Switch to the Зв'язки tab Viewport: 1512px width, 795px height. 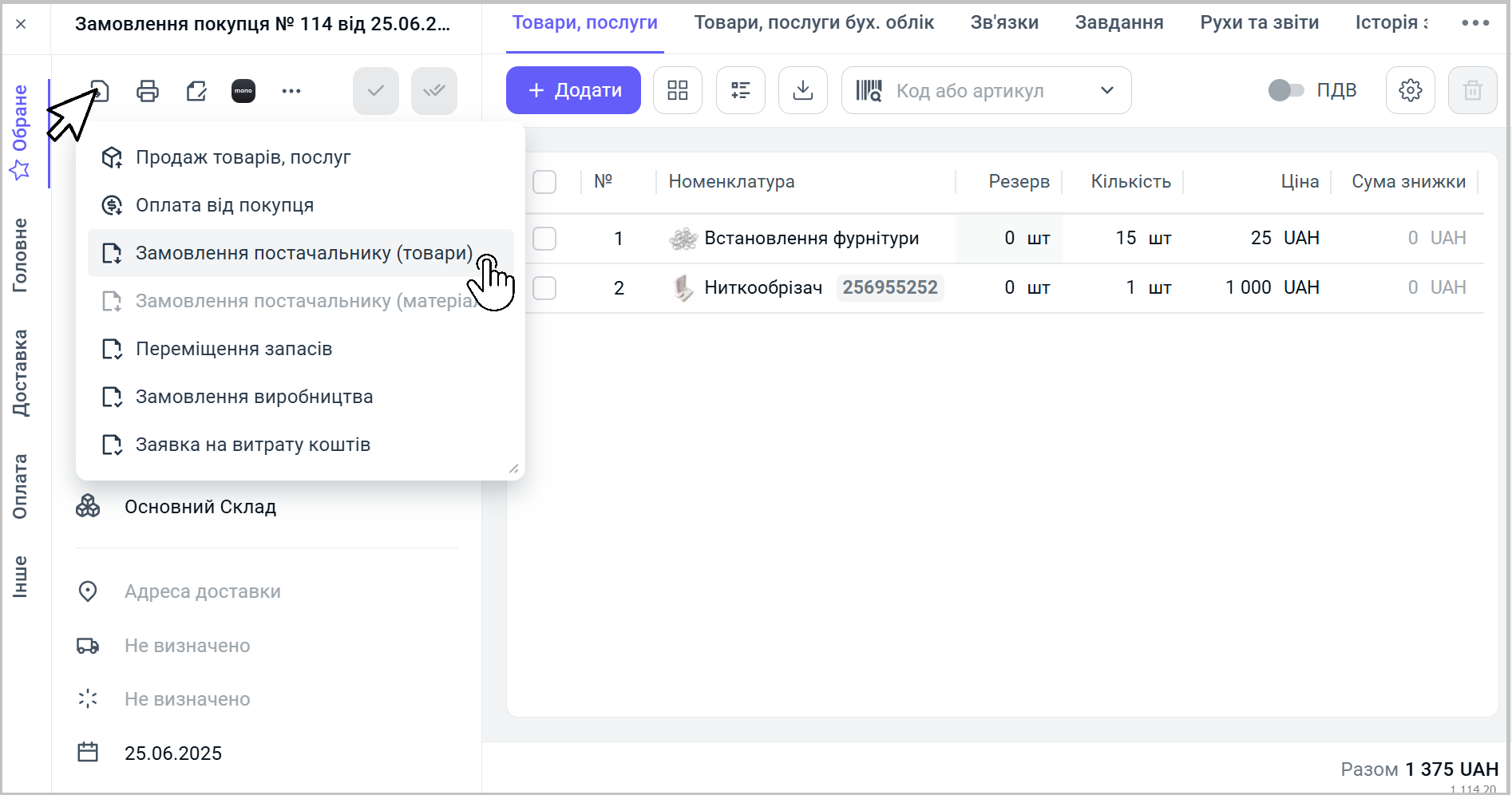click(1003, 23)
